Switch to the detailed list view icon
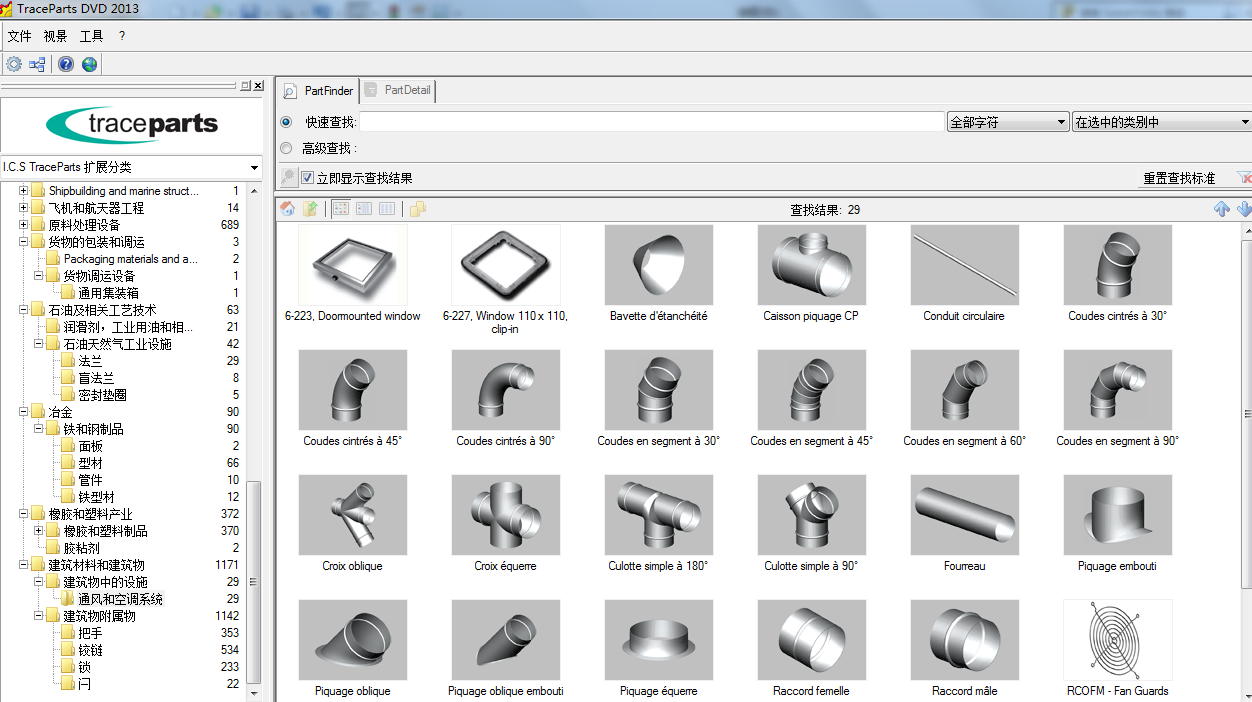Image resolution: width=1252 pixels, height=702 pixels. (387, 208)
